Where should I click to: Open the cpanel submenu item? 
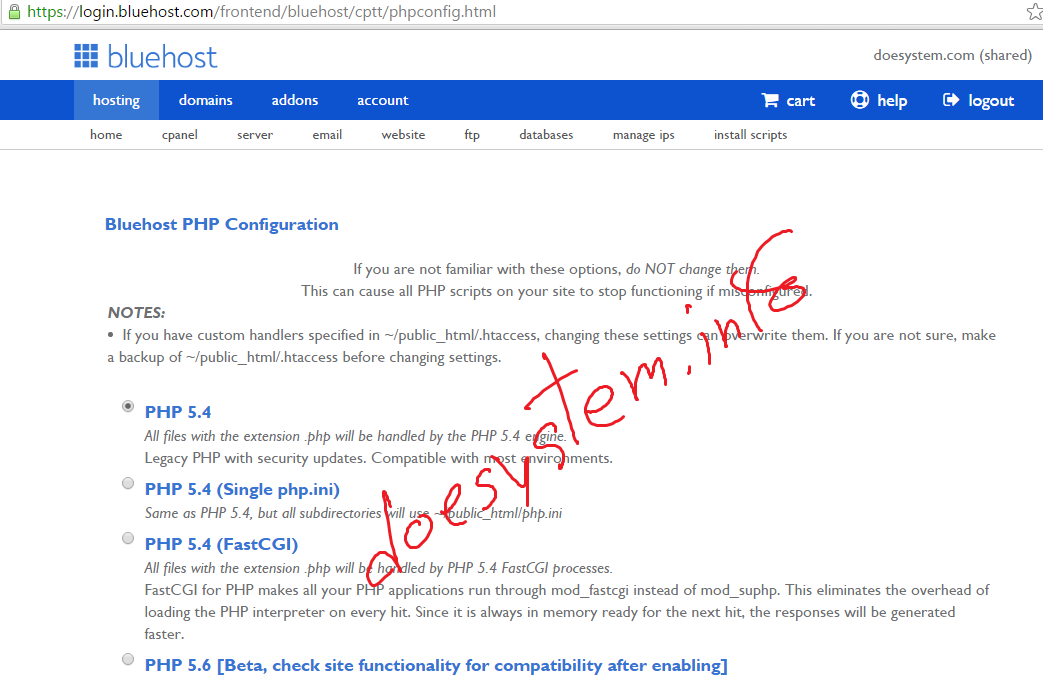click(180, 134)
